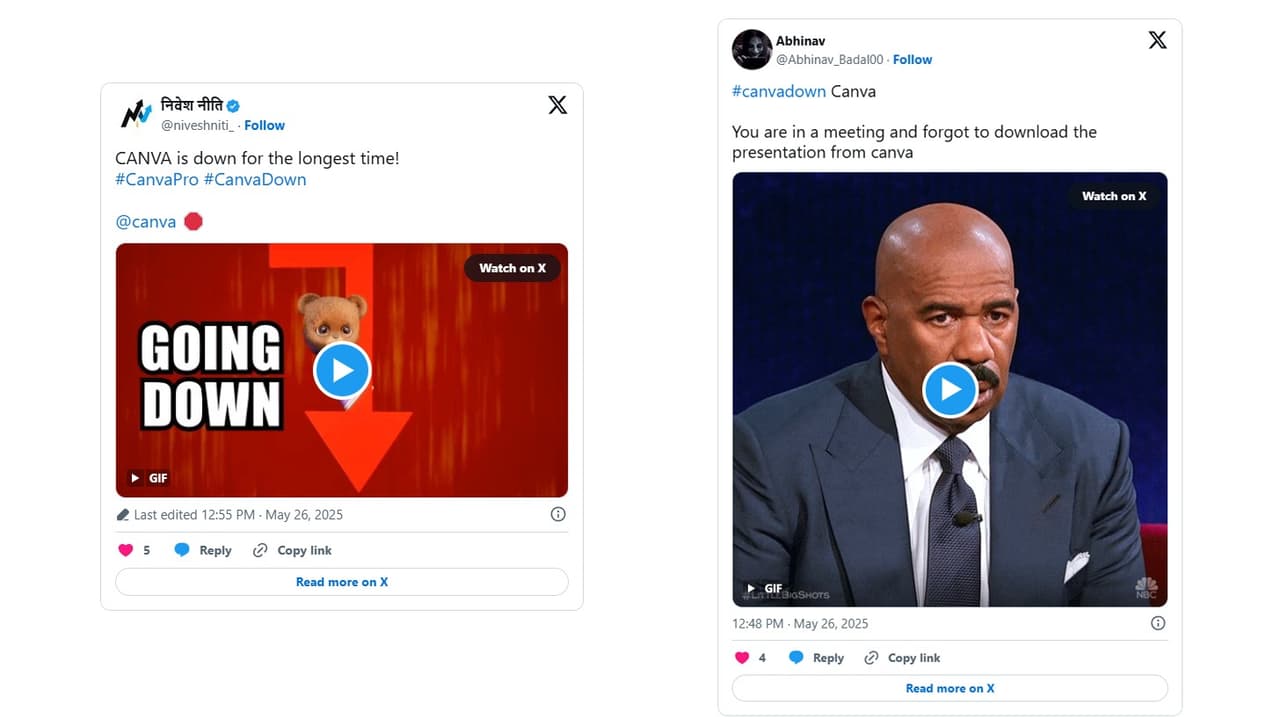The height and width of the screenshot is (717, 1280).
Task: Open info icon on the niveshniti tweet
Action: pyautogui.click(x=558, y=514)
